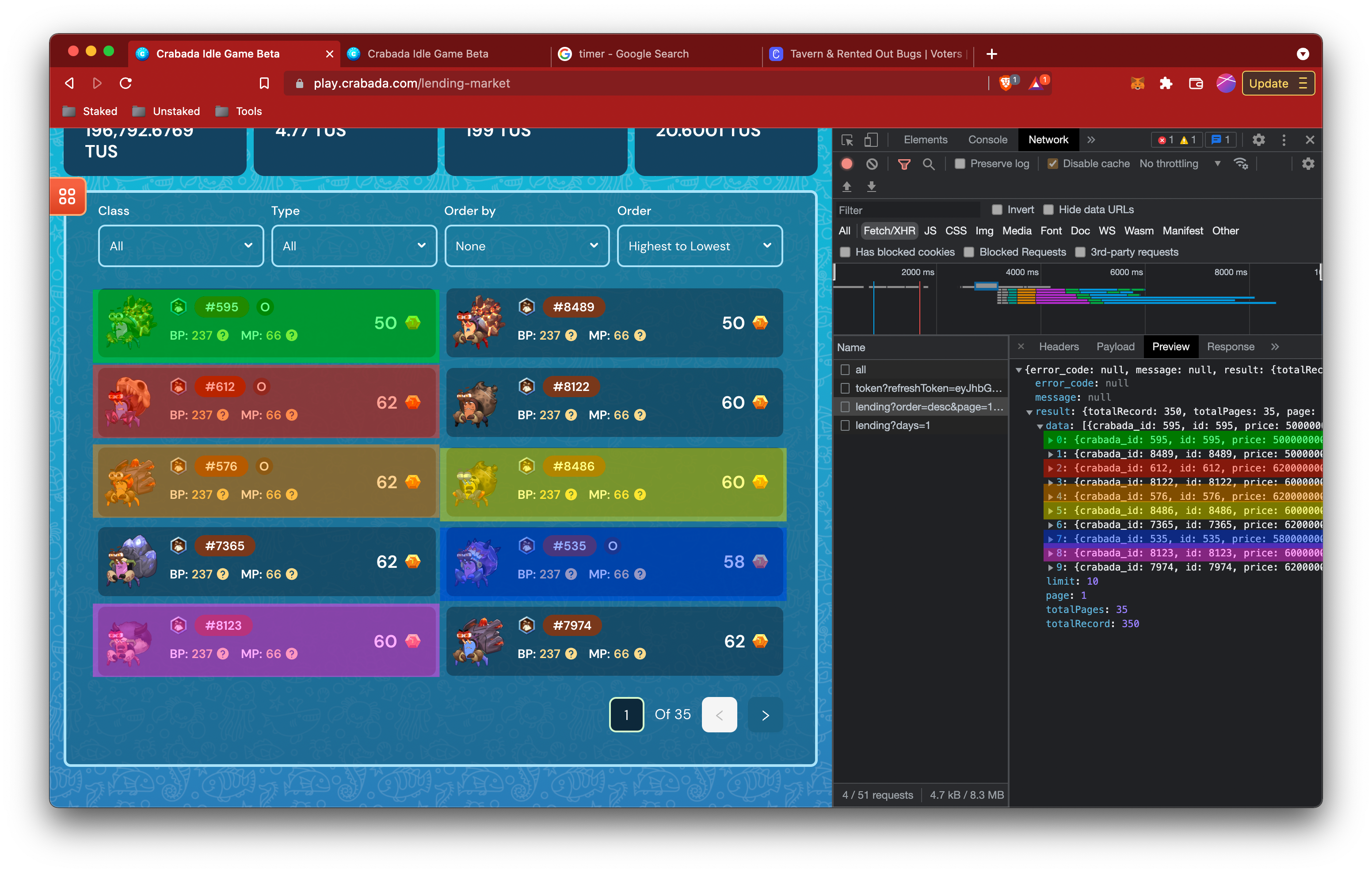Tick the checkbox beside lending?days=1

(845, 425)
